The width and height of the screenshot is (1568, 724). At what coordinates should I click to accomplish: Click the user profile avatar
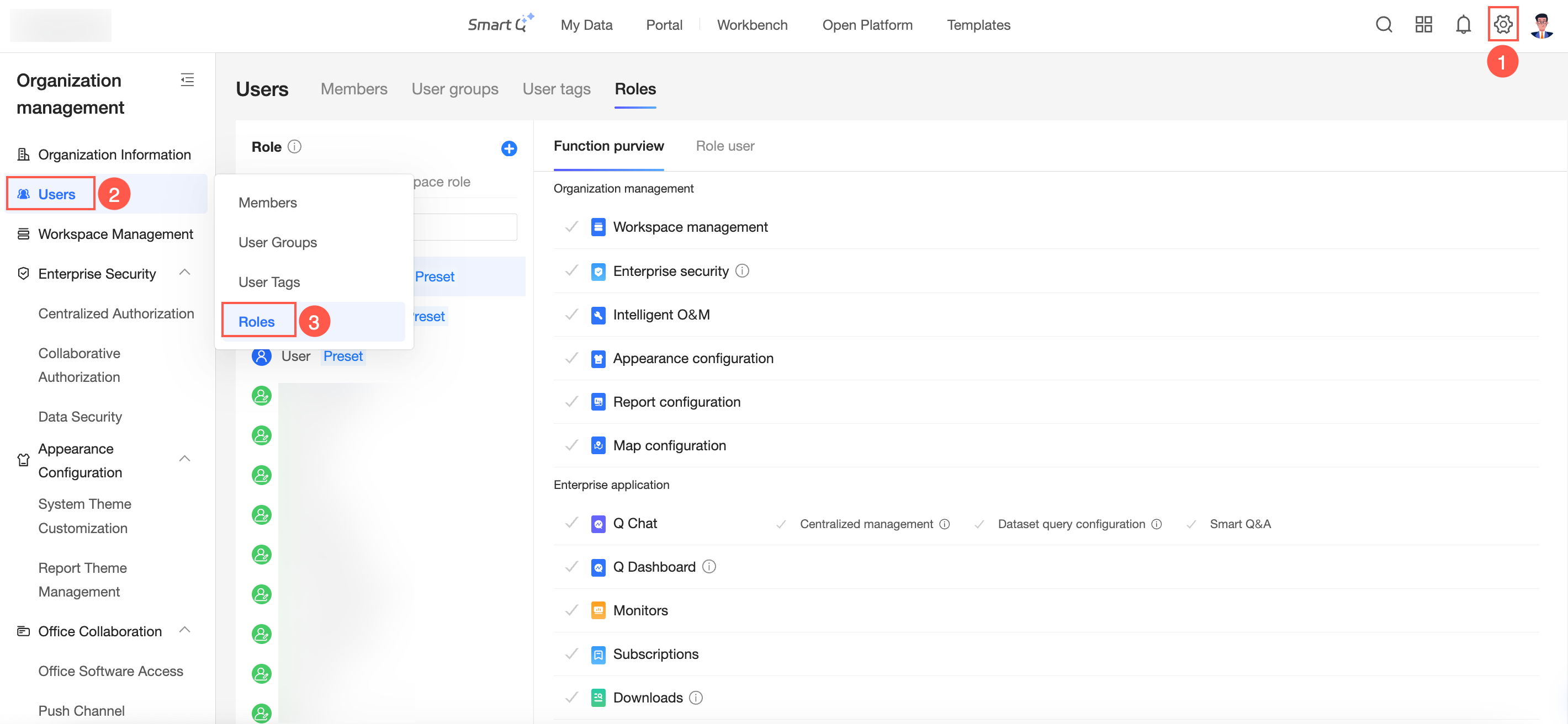click(x=1541, y=24)
